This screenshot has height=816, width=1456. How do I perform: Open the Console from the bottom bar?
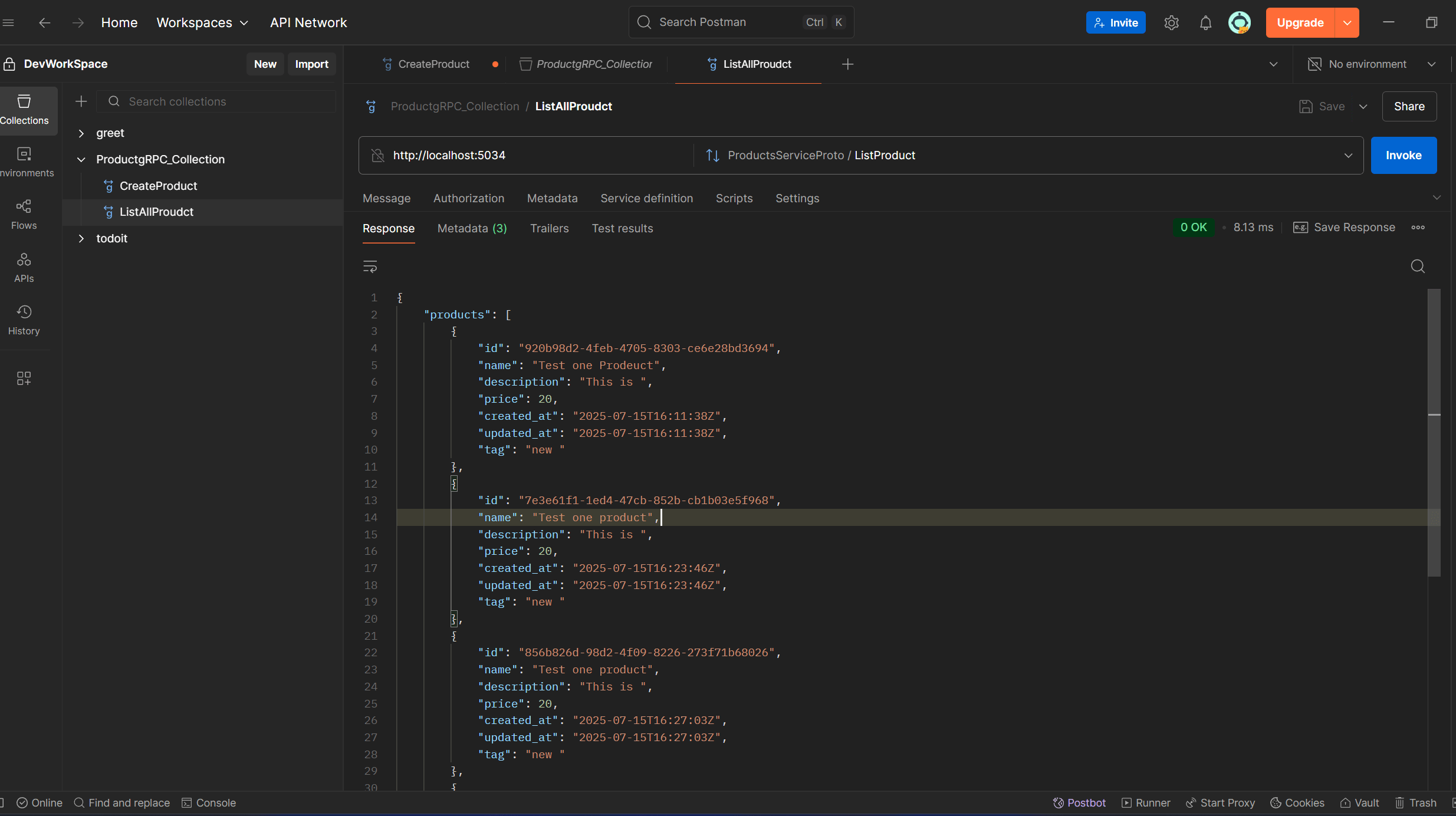[209, 802]
